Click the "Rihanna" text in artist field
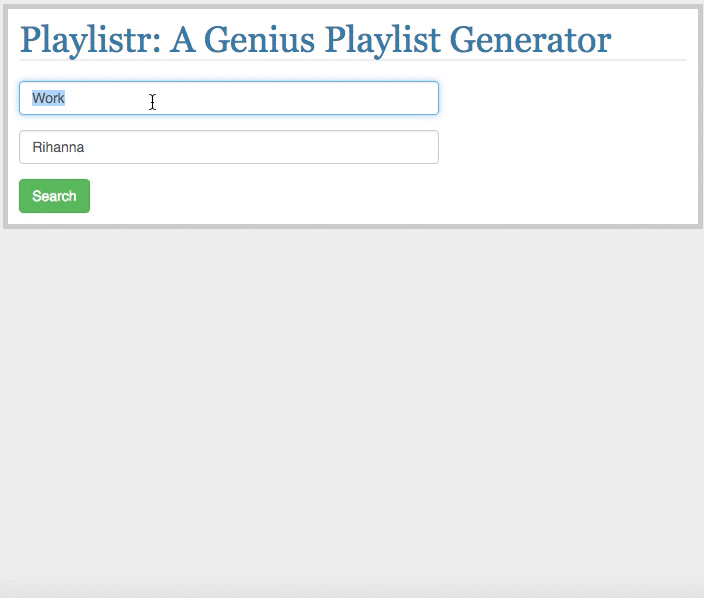 pyautogui.click(x=58, y=147)
